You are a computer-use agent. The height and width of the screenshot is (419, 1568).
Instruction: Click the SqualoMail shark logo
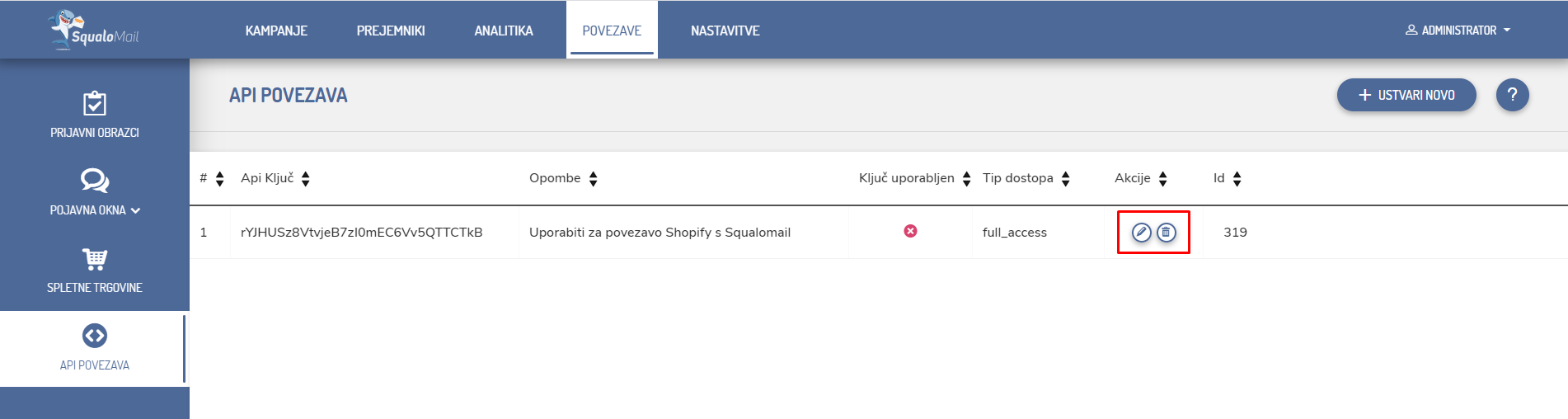point(94,31)
